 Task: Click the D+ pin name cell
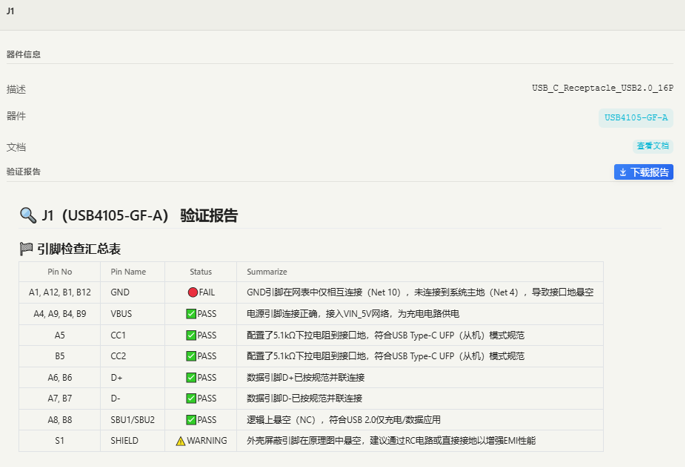coord(132,377)
